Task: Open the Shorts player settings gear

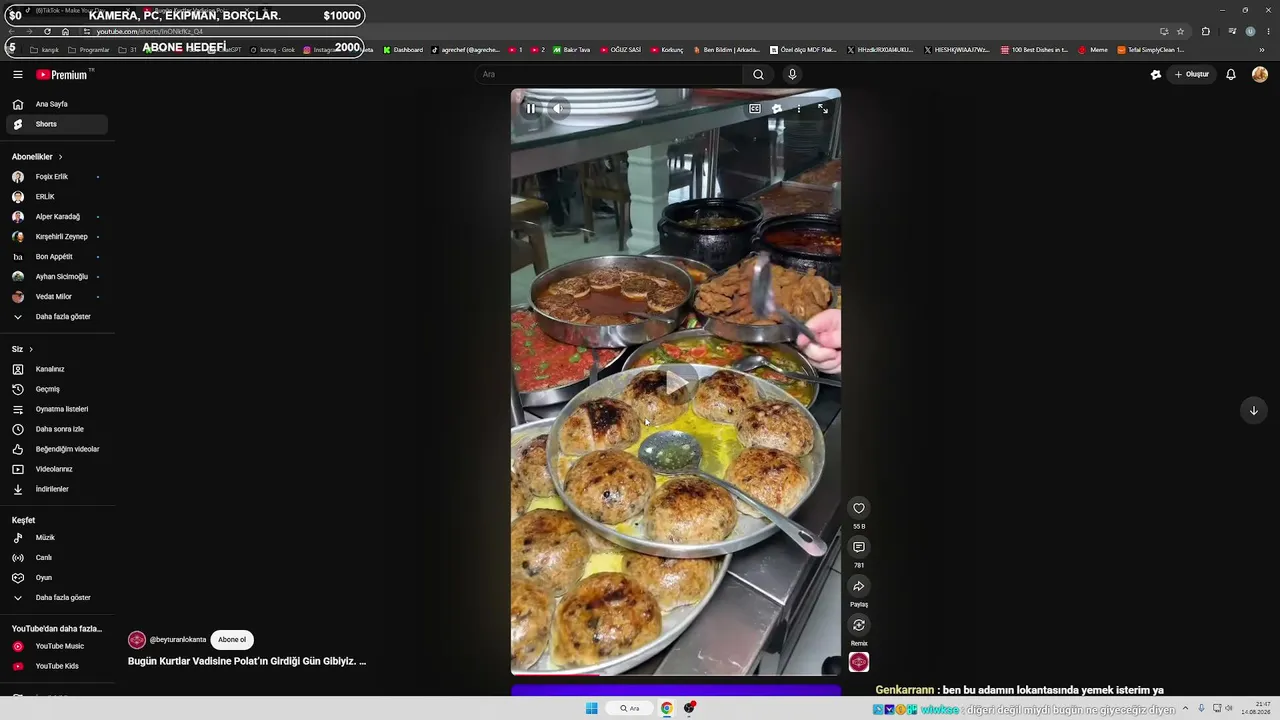Action: click(x=777, y=109)
